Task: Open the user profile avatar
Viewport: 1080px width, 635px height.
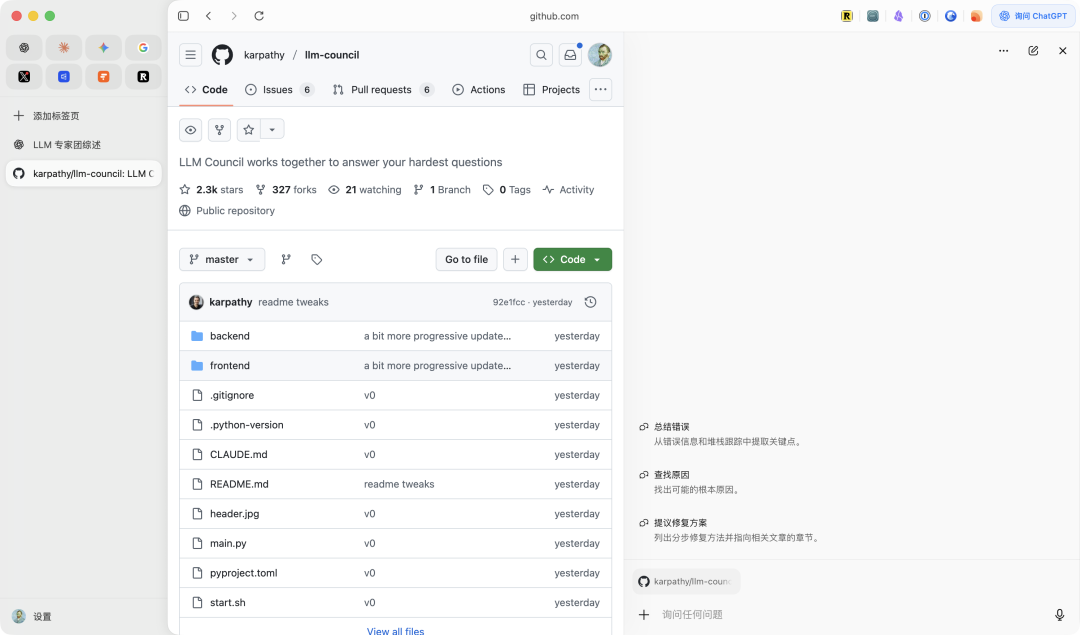Action: pyautogui.click(x=600, y=55)
